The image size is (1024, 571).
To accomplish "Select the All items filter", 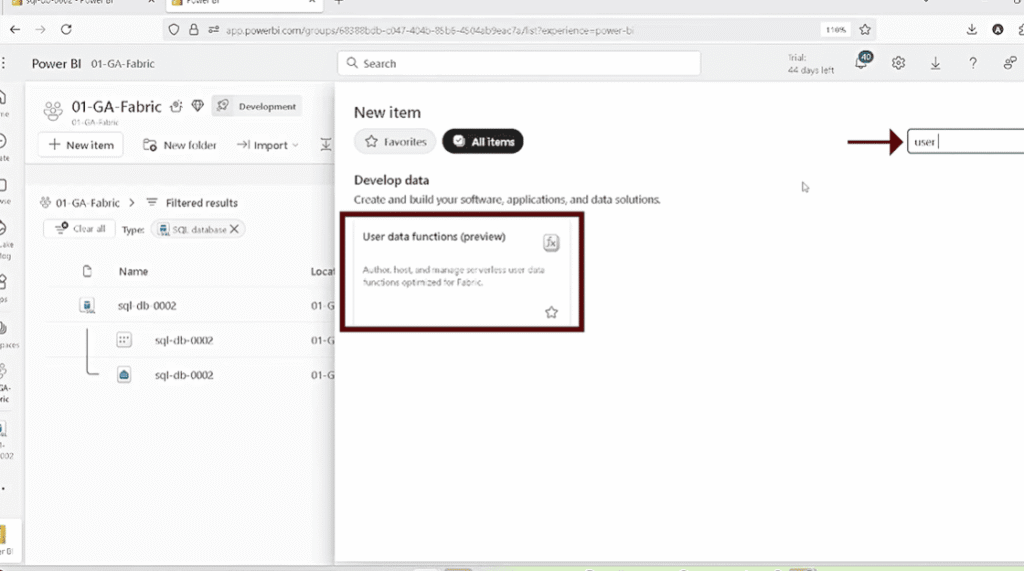I will (483, 141).
